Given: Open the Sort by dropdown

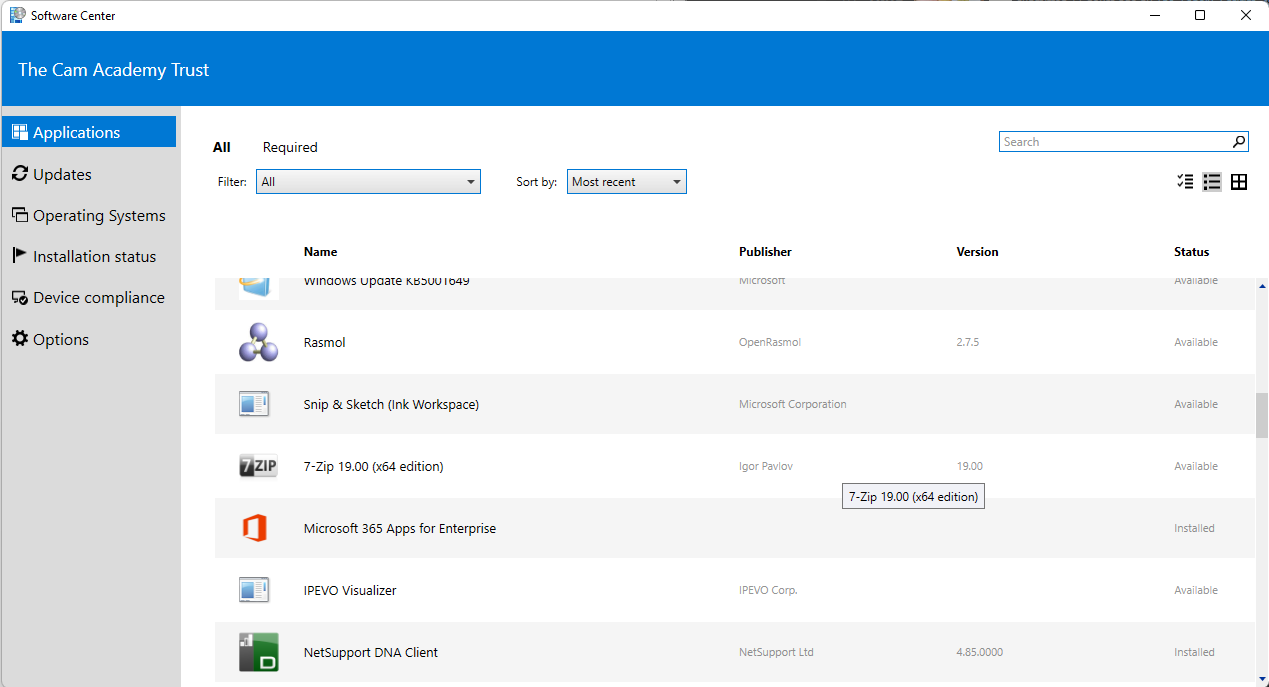Looking at the screenshot, I should pyautogui.click(x=627, y=182).
